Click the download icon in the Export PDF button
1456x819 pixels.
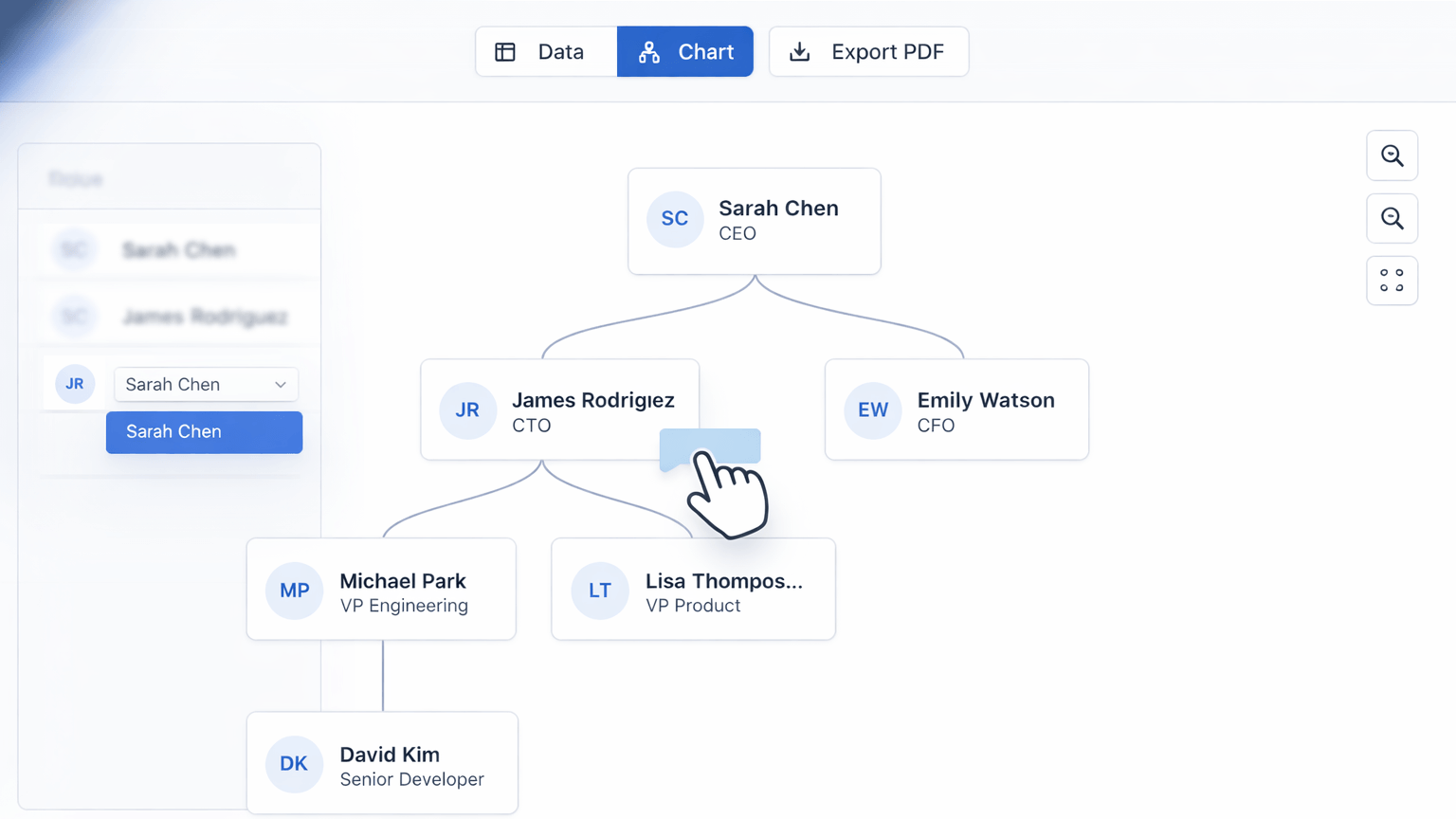800,51
